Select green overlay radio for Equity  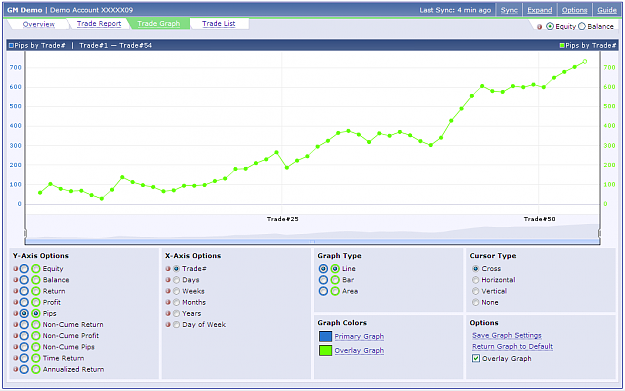(x=36, y=269)
